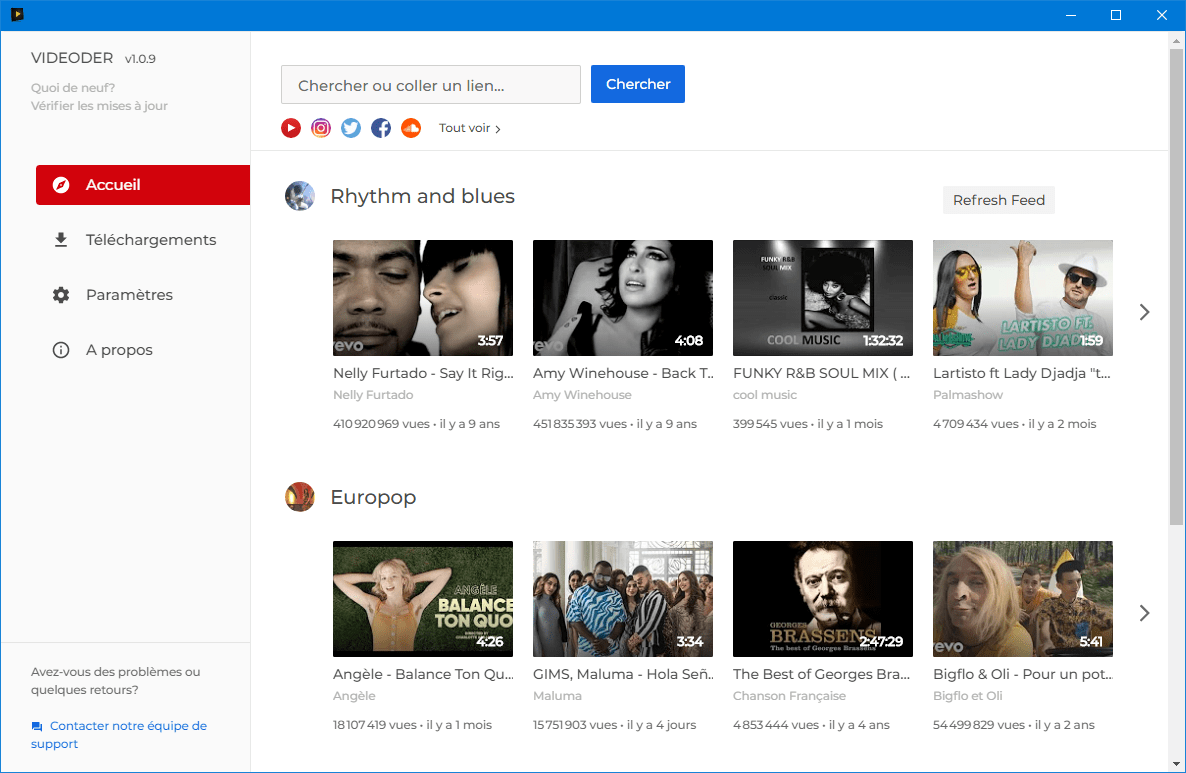This screenshot has width=1186, height=773.
Task: Click title FUNKY R&B SOUL MIX
Action: [821, 373]
